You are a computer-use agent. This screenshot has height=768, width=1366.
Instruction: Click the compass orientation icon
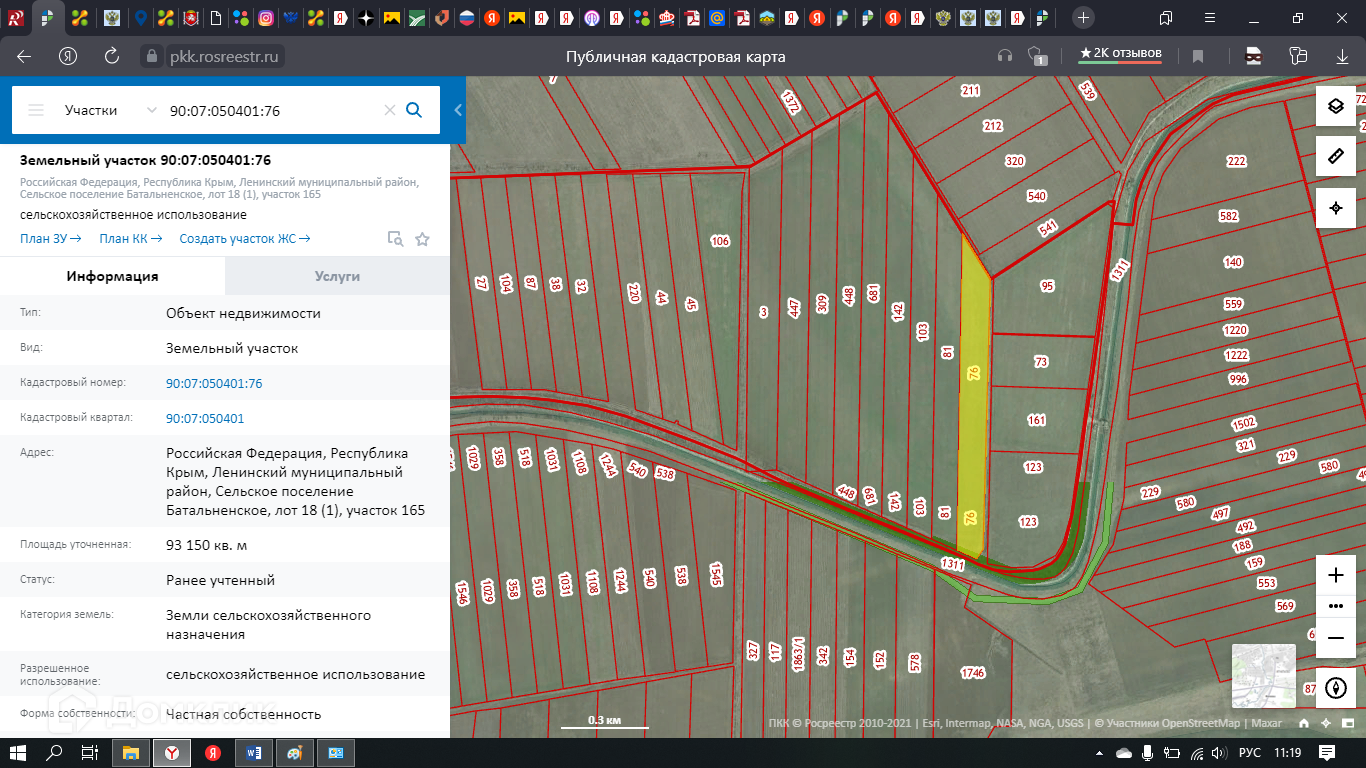pos(1335,688)
